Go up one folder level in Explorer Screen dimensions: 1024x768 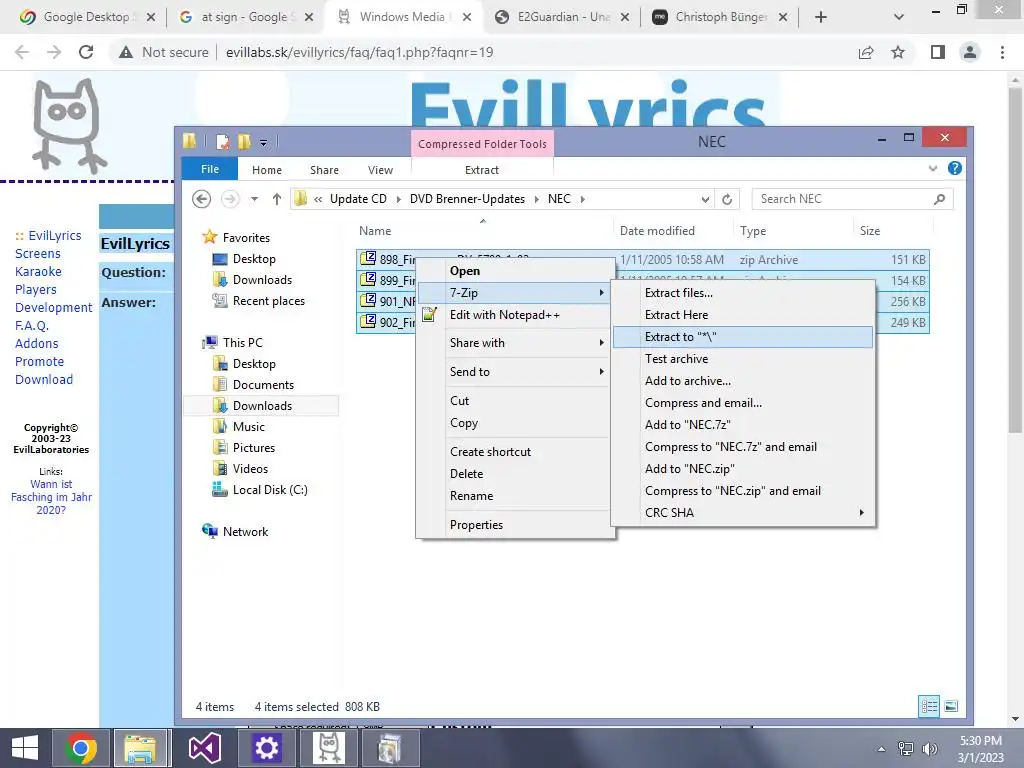pos(277,199)
